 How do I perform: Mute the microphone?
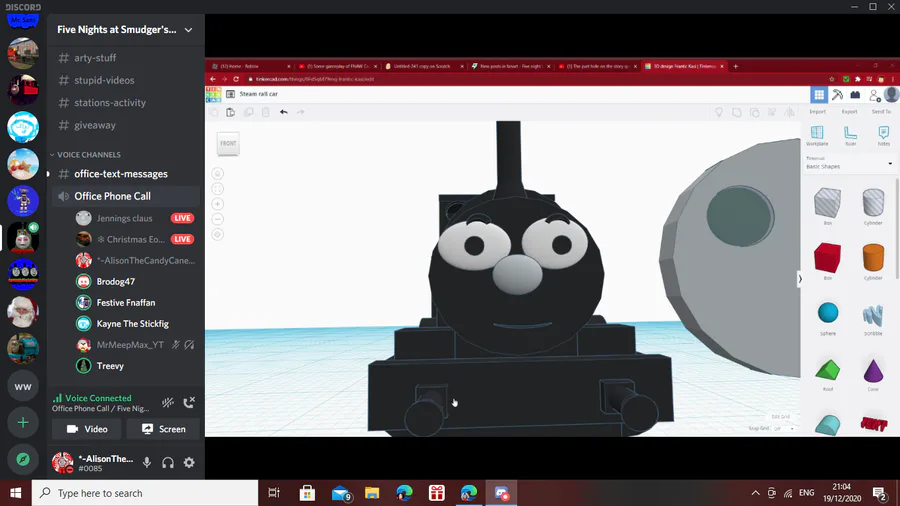coord(147,462)
